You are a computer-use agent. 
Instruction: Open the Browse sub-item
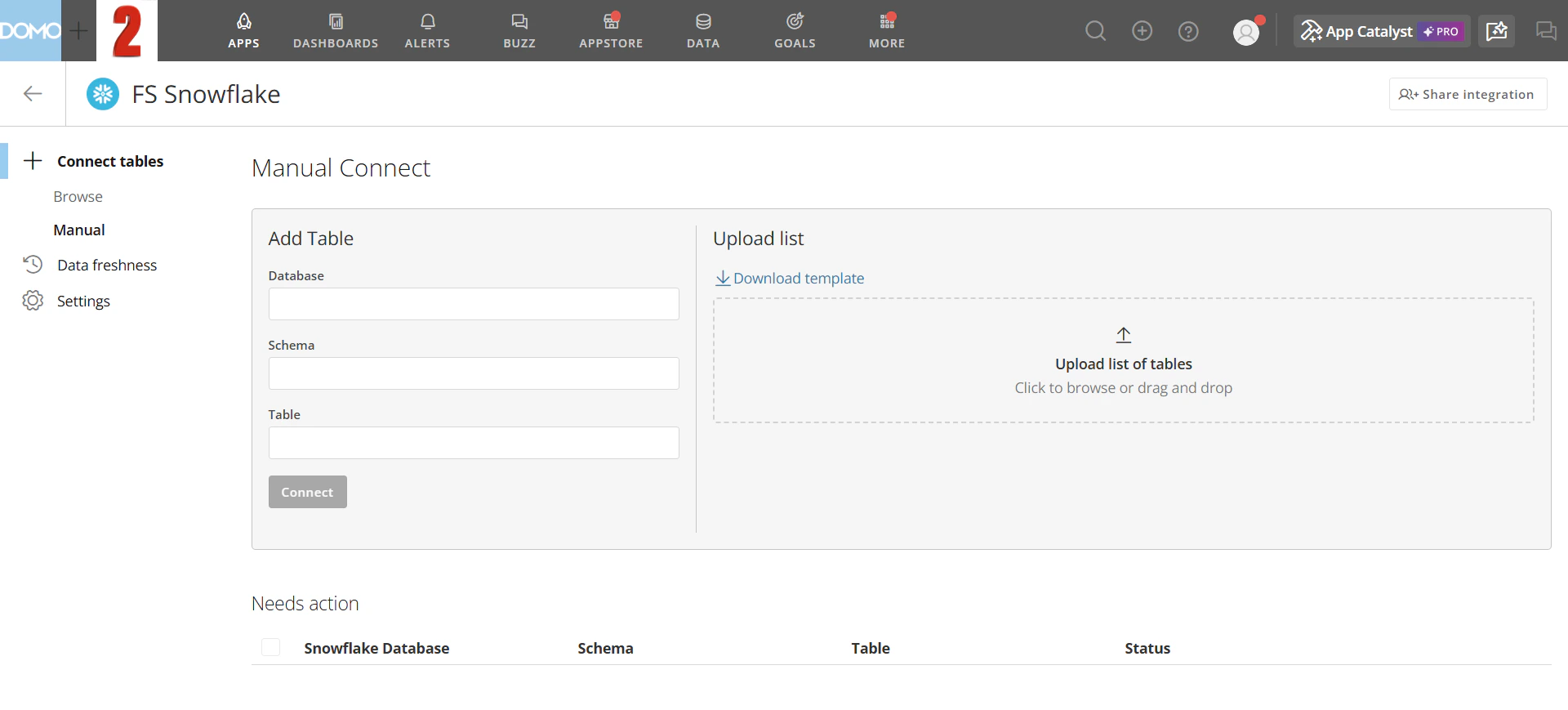[78, 196]
